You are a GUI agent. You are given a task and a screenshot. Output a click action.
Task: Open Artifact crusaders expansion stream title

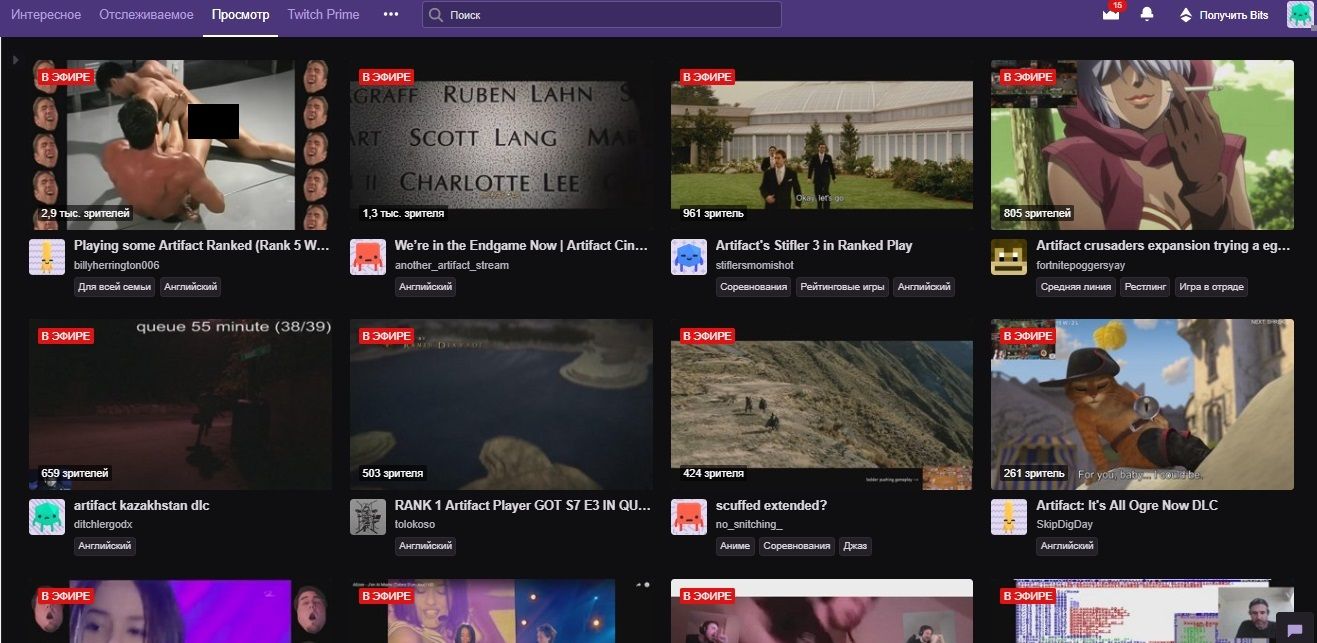[x=1164, y=245]
